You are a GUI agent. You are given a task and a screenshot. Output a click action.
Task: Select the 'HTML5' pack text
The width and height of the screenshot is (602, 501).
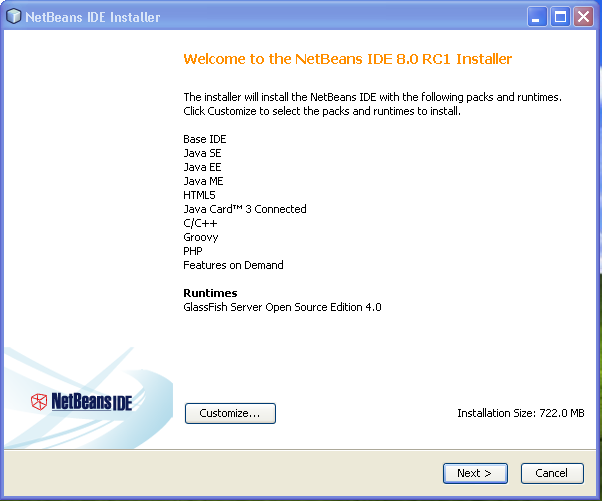[199, 195]
